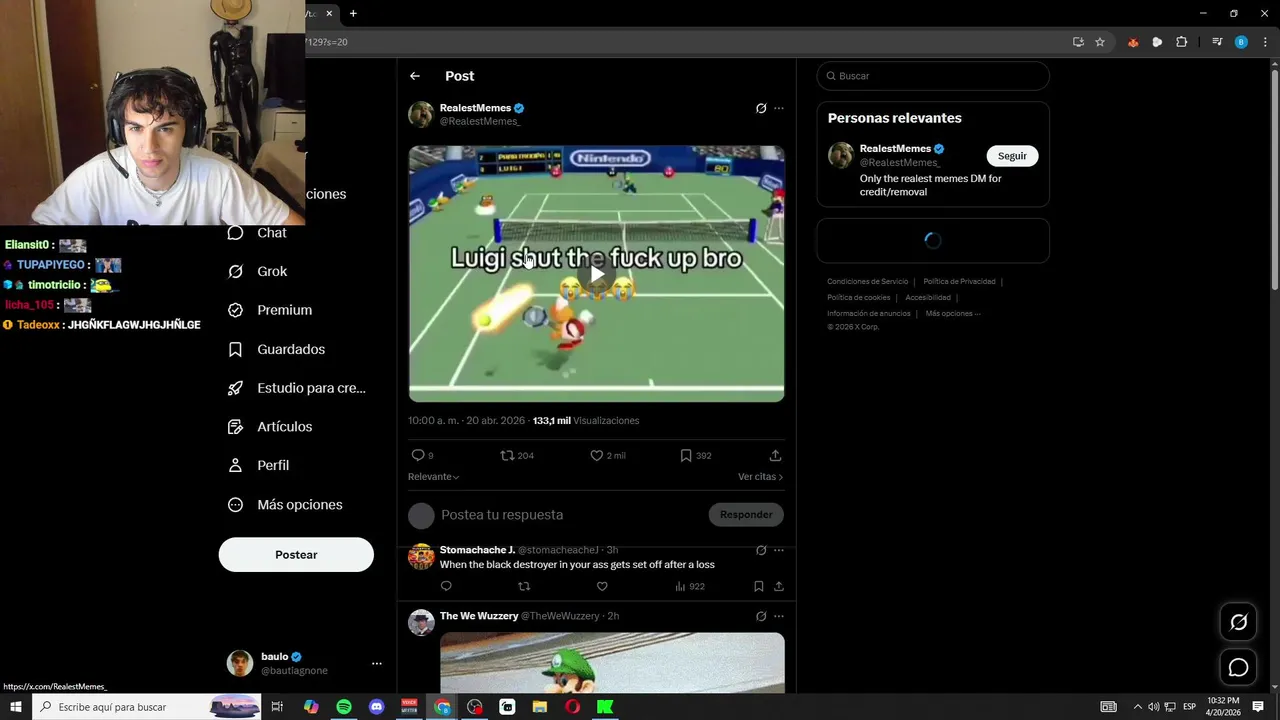Open the volume control in system tray
1280x720 pixels.
1153,707
